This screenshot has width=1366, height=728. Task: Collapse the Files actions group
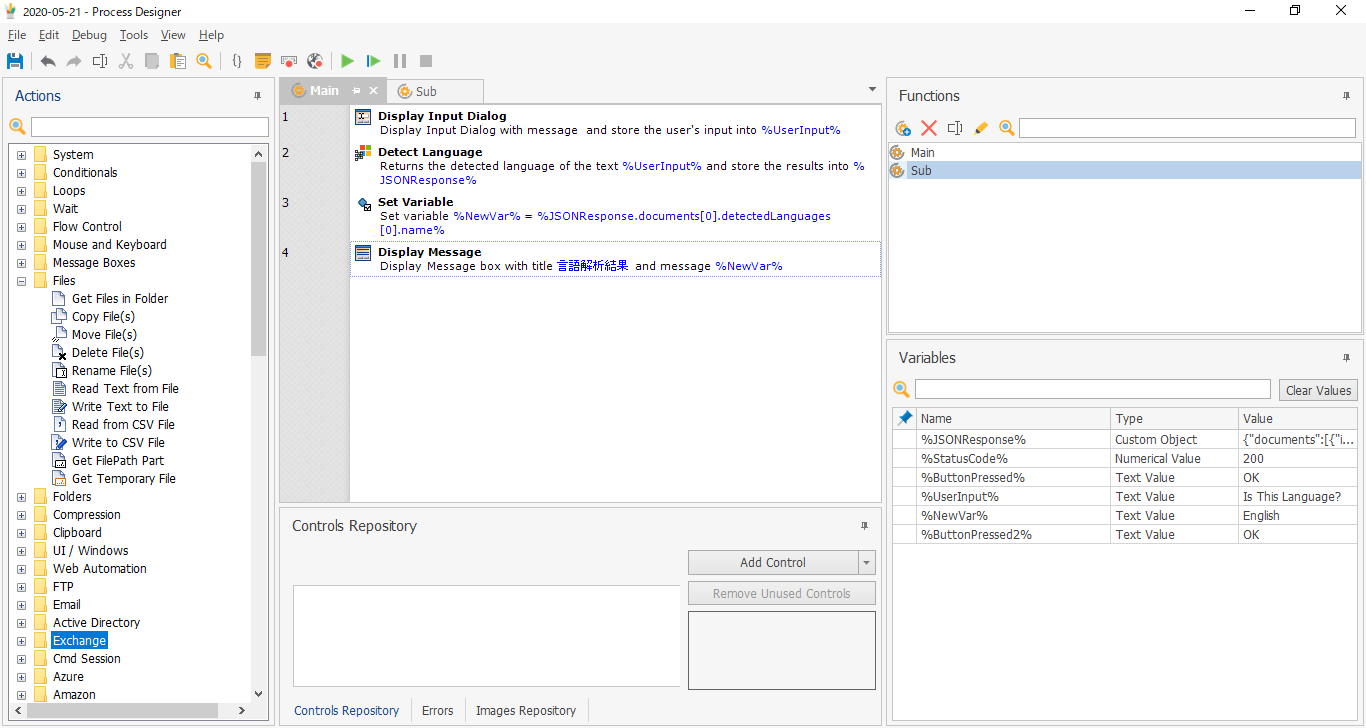pos(21,280)
